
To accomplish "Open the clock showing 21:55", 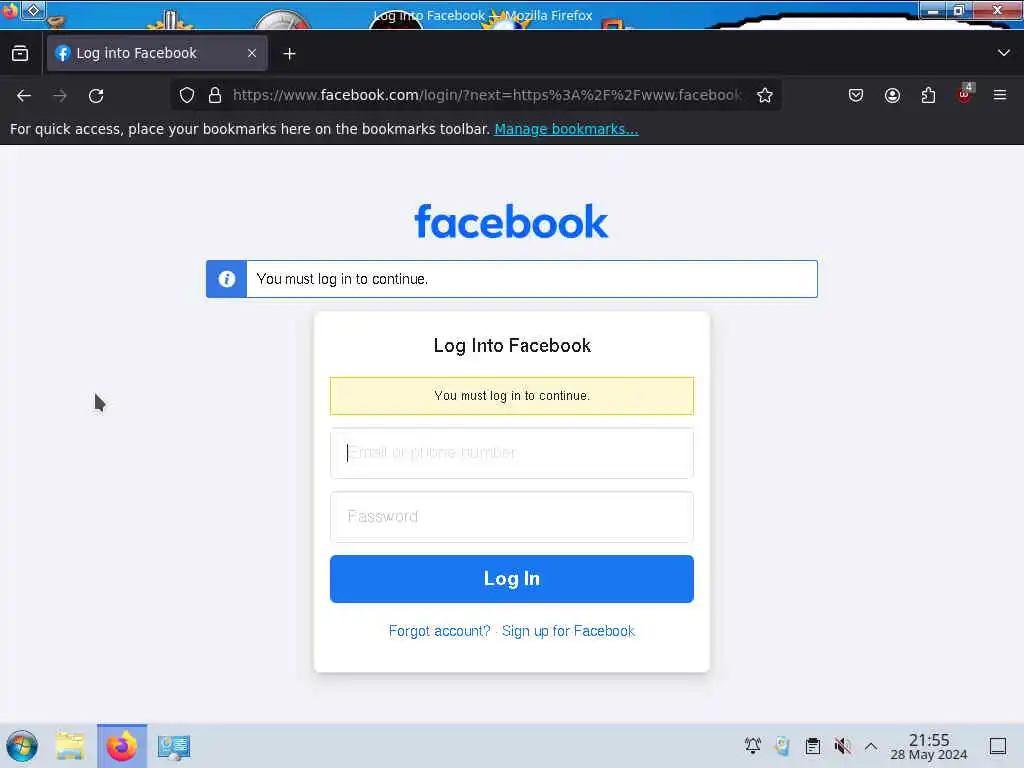I will (x=929, y=746).
